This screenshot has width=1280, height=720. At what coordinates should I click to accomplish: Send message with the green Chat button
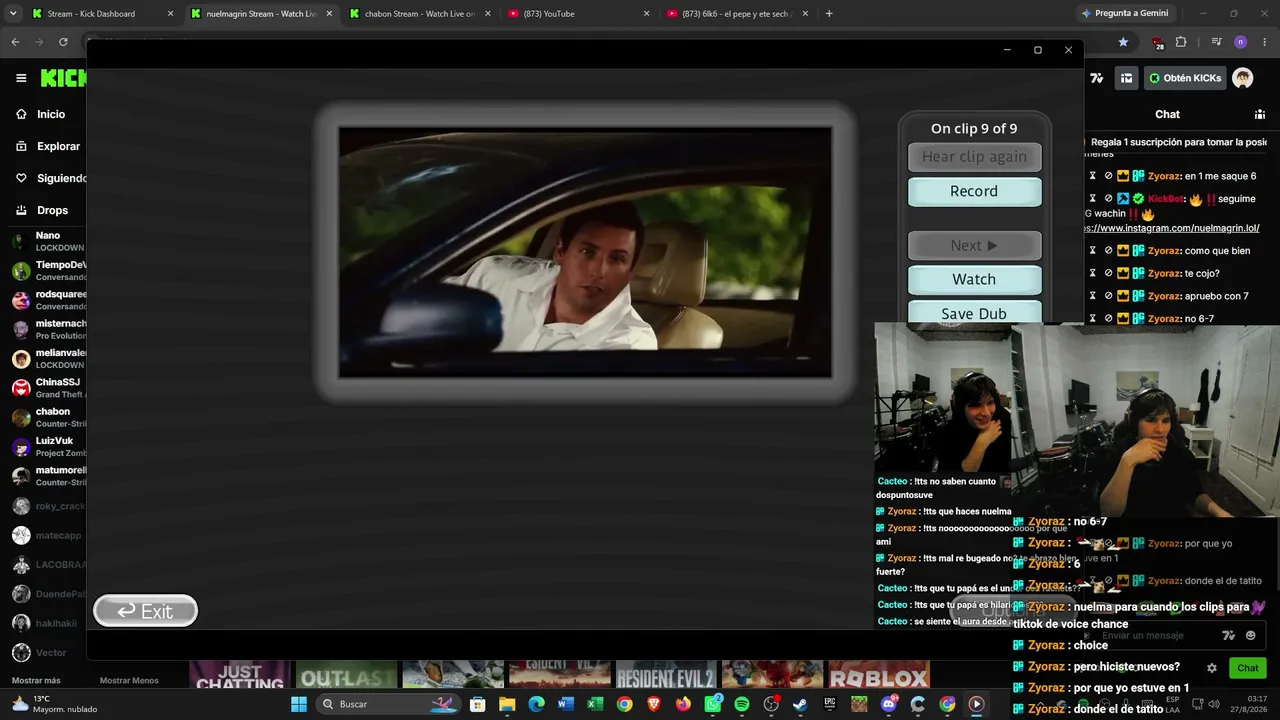(x=1248, y=668)
